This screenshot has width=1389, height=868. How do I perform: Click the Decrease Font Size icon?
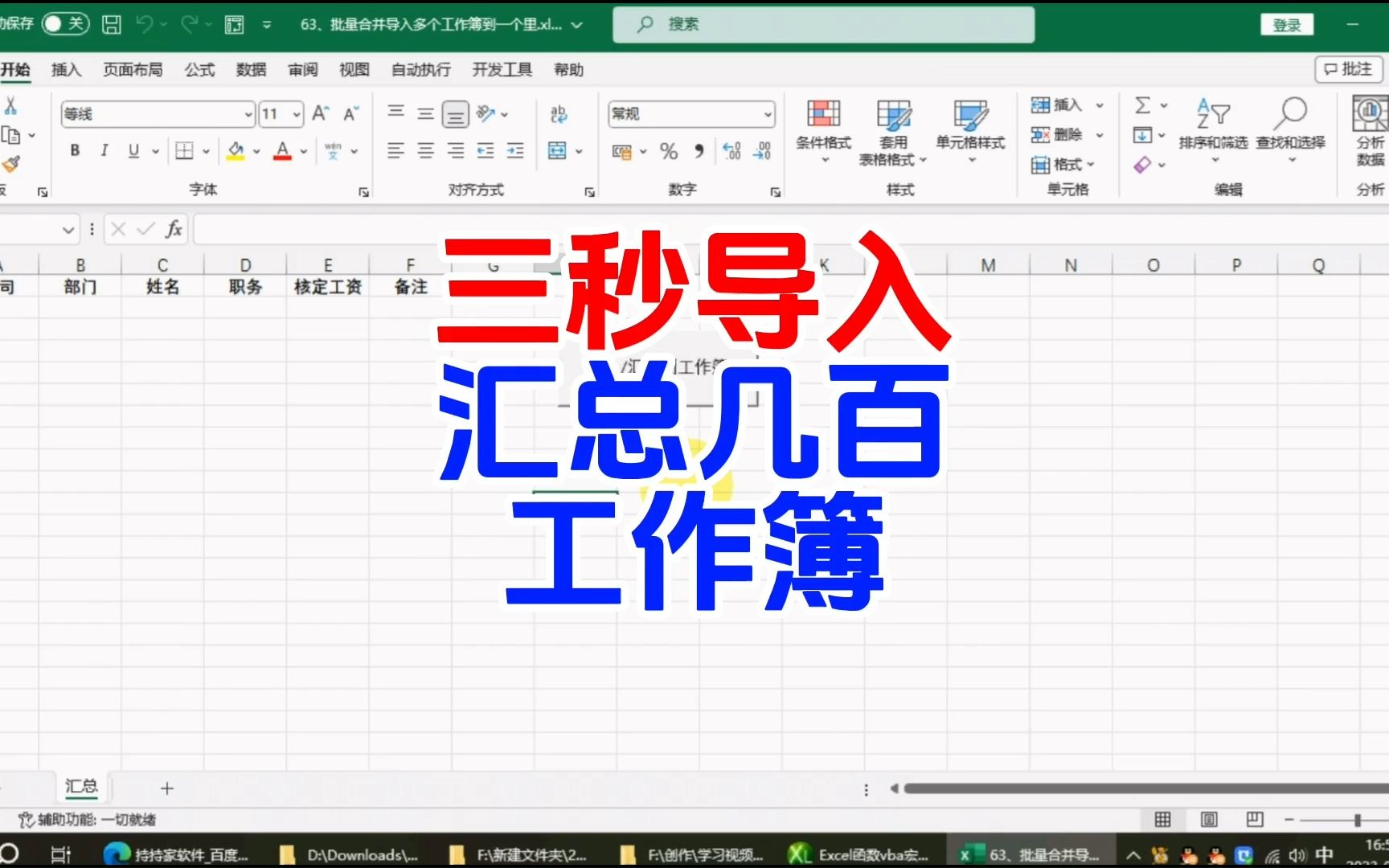coord(351,113)
